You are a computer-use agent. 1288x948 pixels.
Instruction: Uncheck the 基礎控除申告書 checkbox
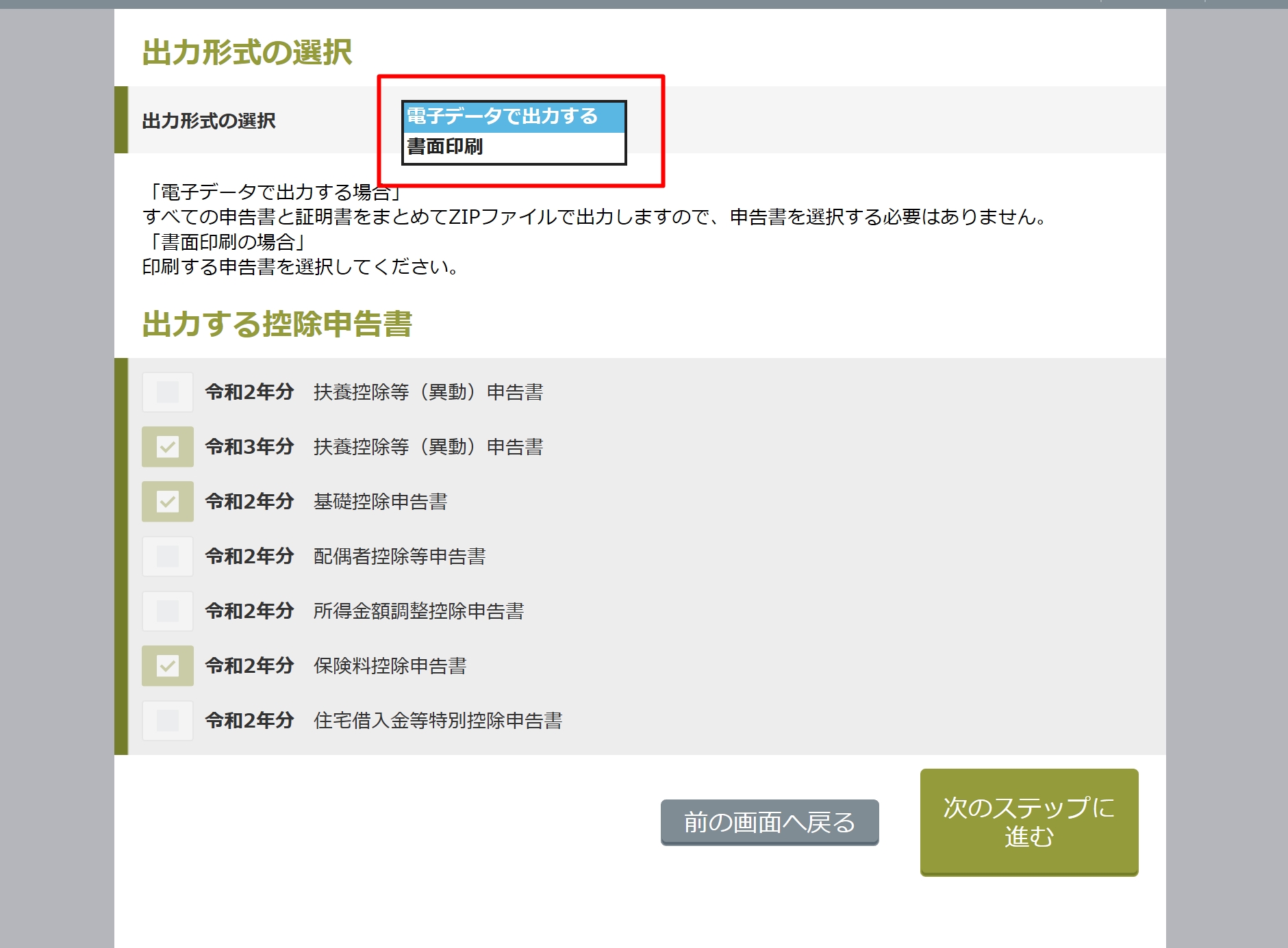pos(168,502)
